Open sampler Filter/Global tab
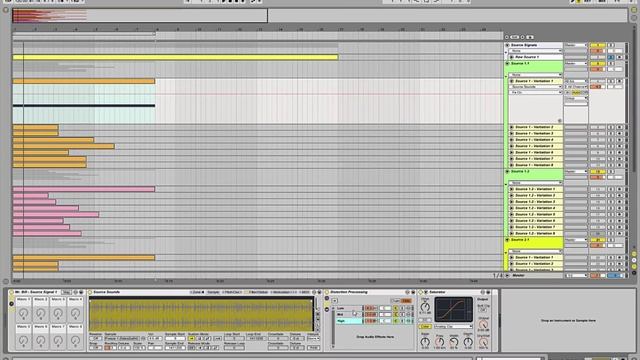 256,292
